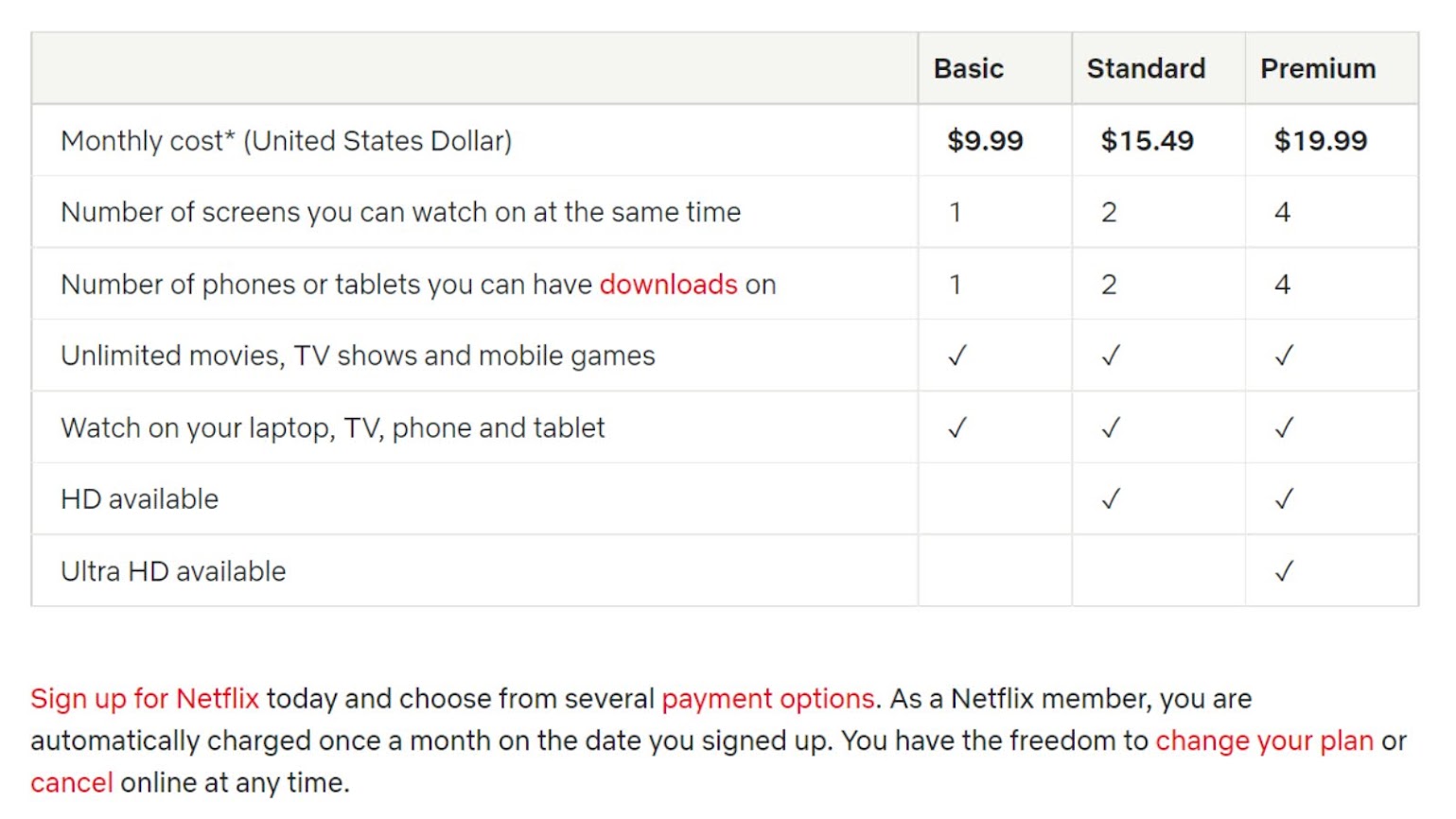Click the HD available checkmark under Premium
Image resolution: width=1456 pixels, height=819 pixels.
[x=1284, y=499]
